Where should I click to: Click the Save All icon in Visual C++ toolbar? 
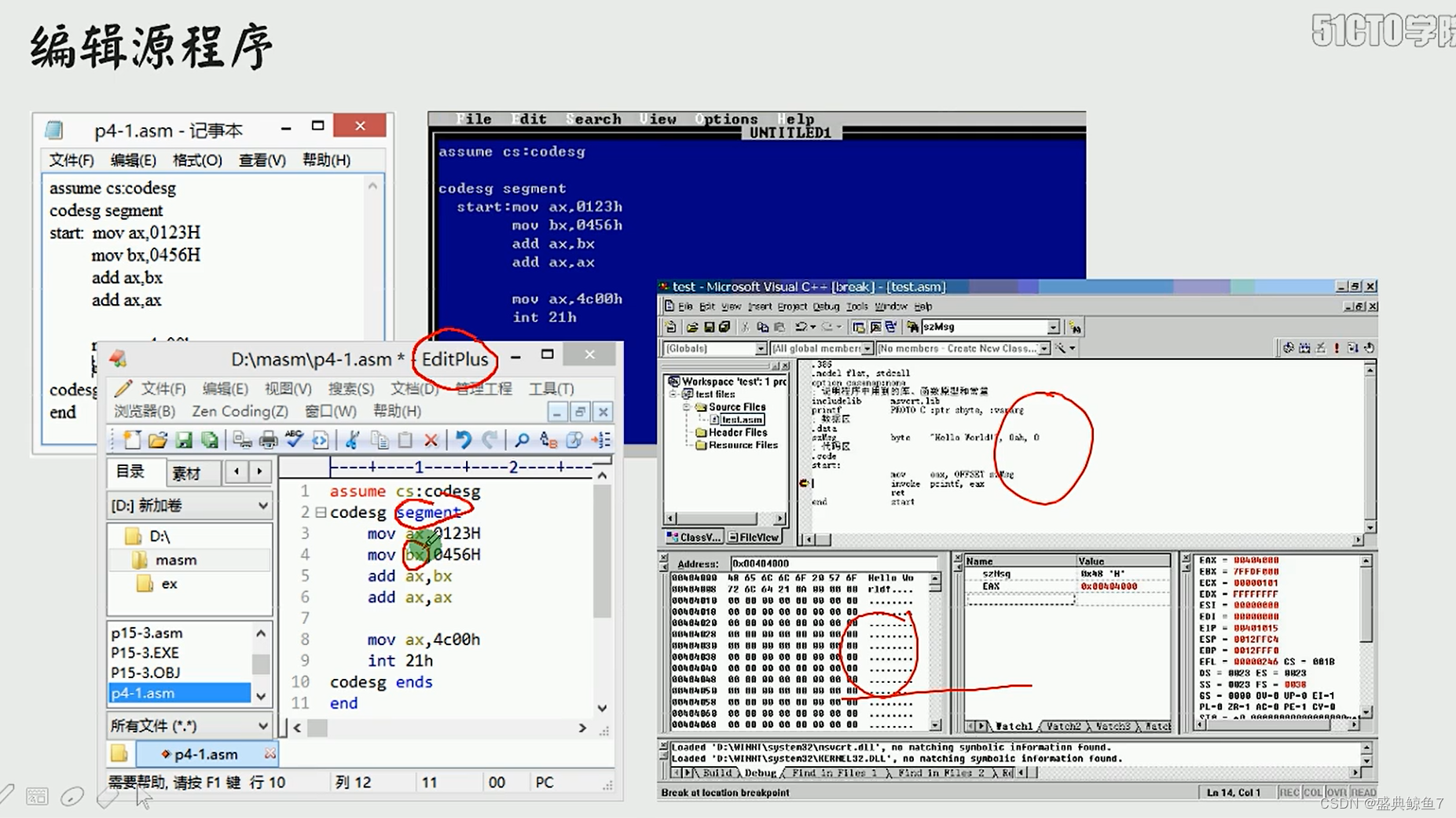tap(724, 327)
